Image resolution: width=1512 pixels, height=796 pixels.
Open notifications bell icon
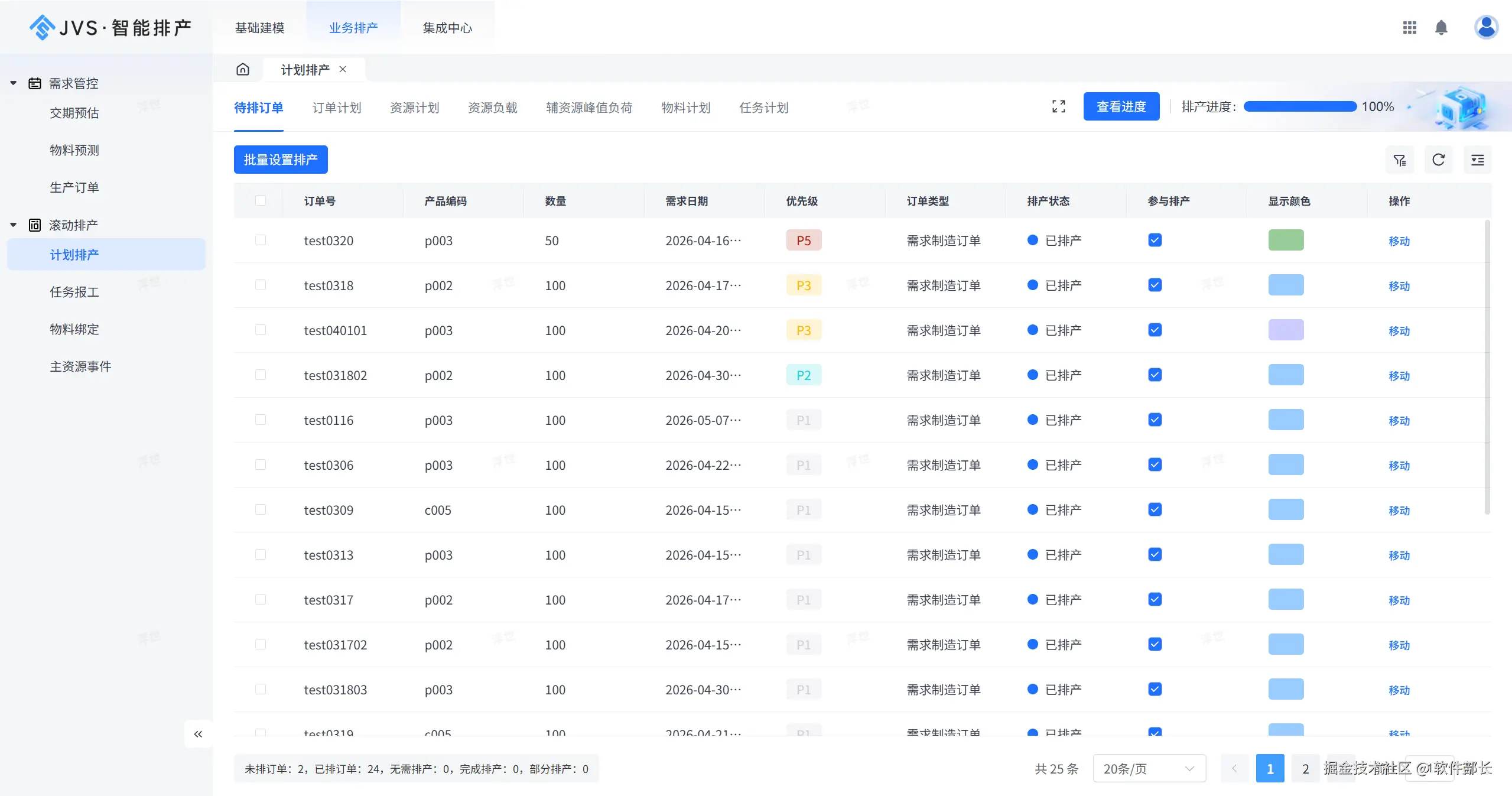1441,28
